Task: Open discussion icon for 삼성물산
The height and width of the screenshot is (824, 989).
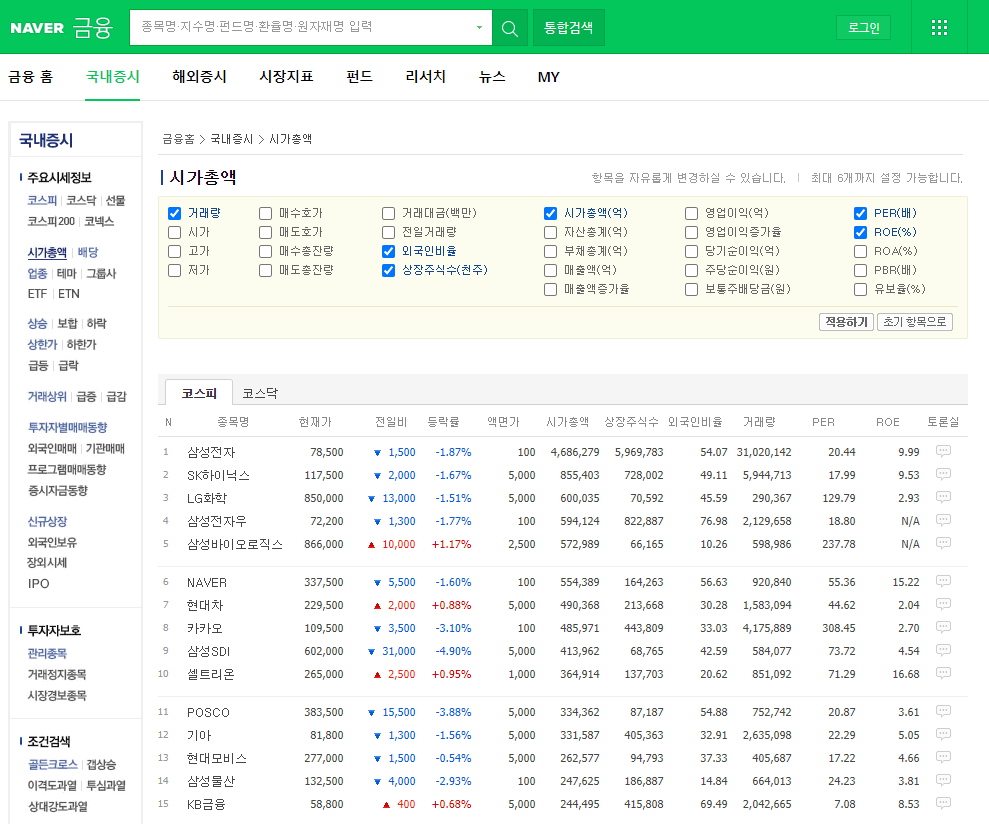Action: click(x=943, y=780)
